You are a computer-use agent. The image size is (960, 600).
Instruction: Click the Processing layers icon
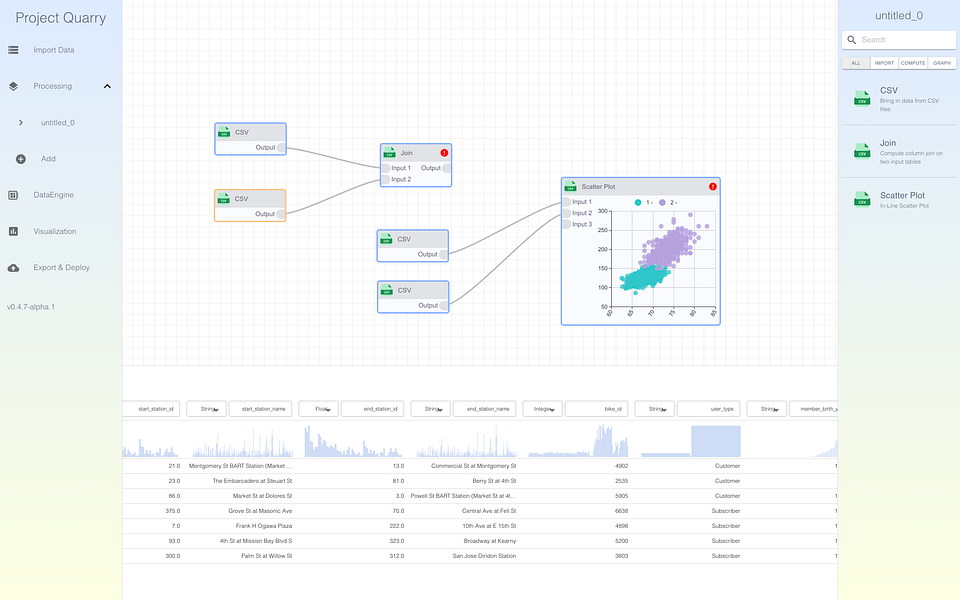coord(13,86)
